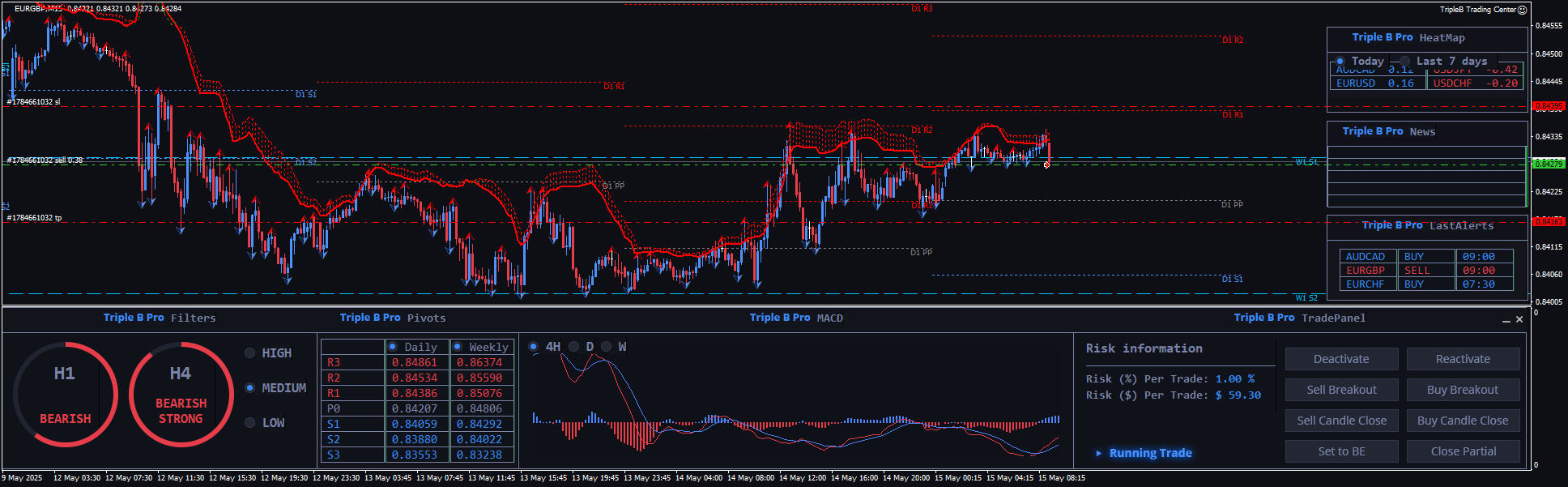Click the H4 bearish strong gauge
1568x487 pixels.
coord(181,395)
